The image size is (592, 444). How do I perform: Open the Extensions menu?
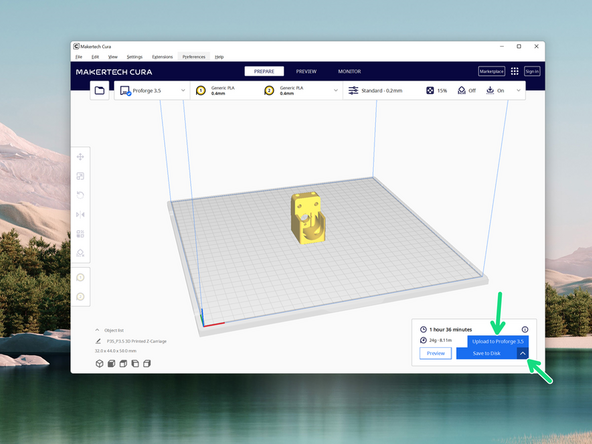[162, 57]
